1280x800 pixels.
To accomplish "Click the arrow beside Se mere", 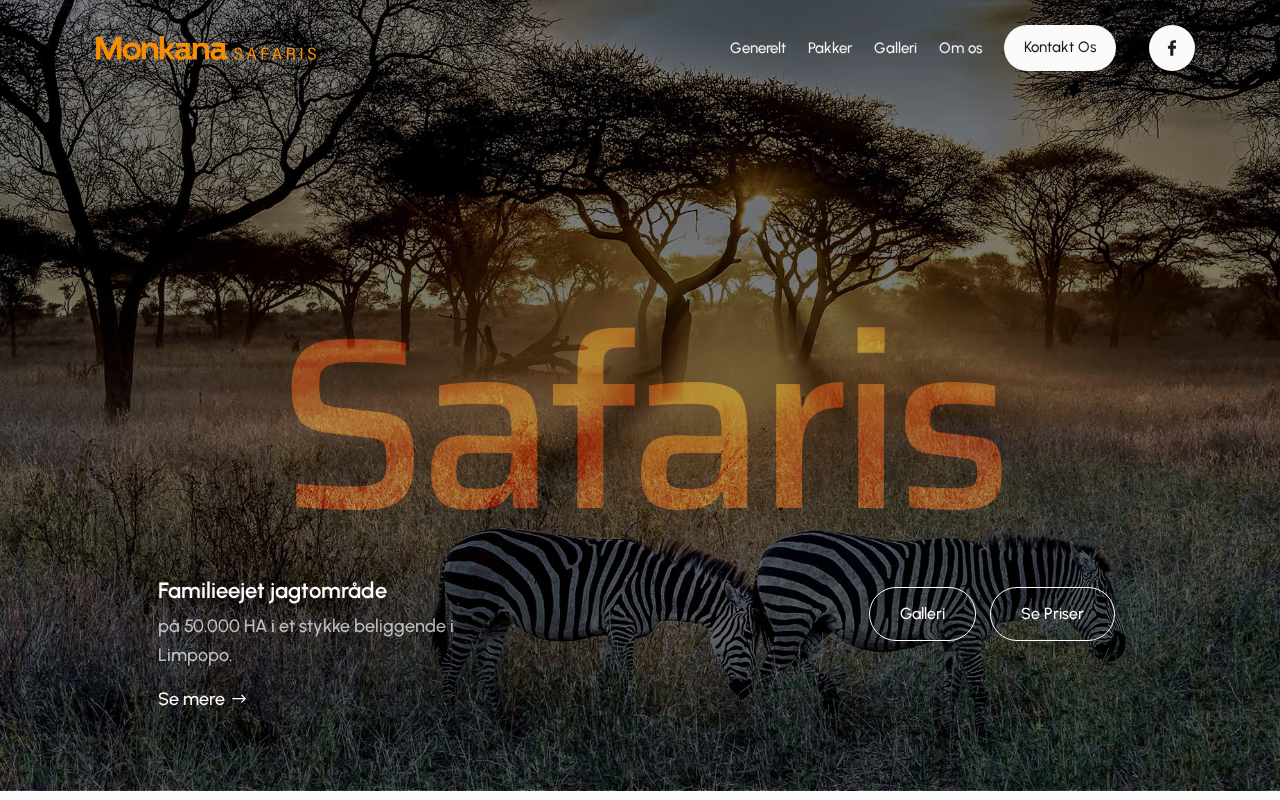I will pos(239,699).
